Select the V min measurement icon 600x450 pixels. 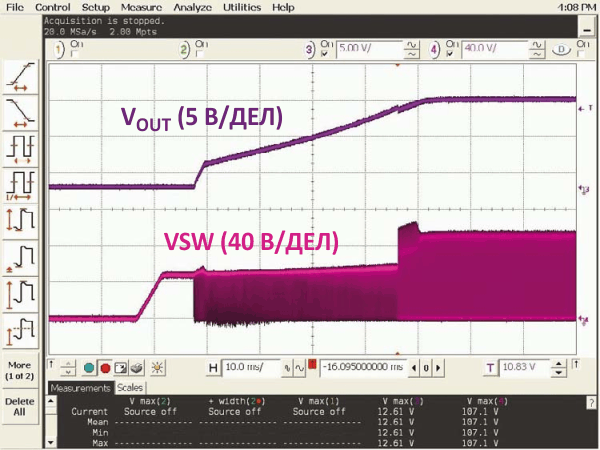pyautogui.click(x=21, y=259)
